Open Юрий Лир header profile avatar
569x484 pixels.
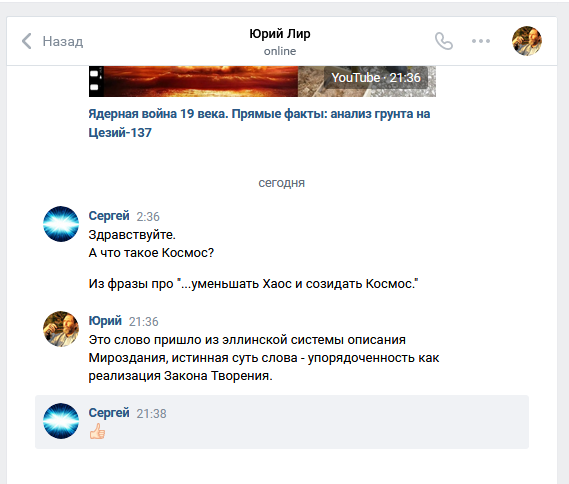click(x=527, y=41)
